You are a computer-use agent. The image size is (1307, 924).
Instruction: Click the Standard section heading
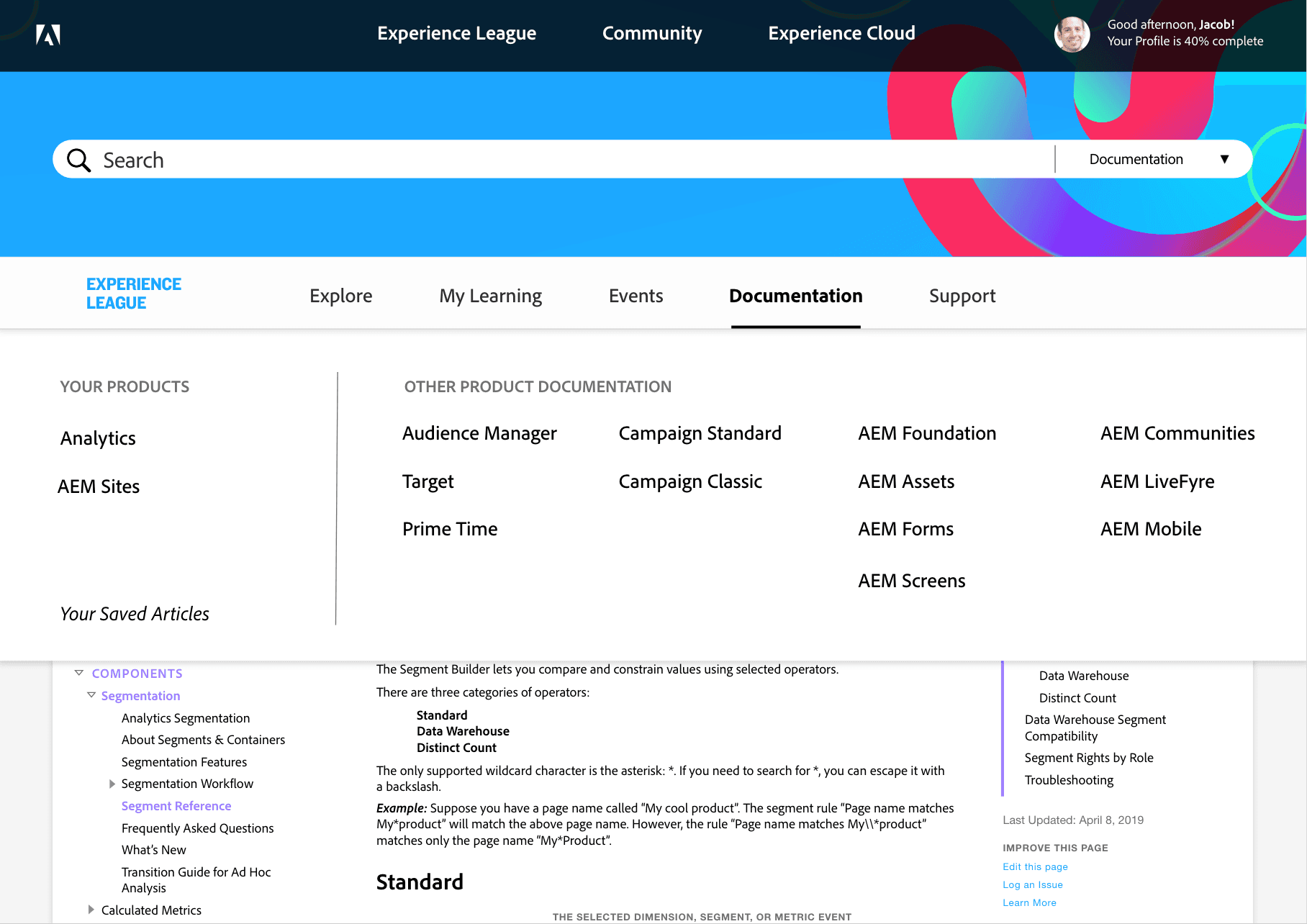coord(420,882)
